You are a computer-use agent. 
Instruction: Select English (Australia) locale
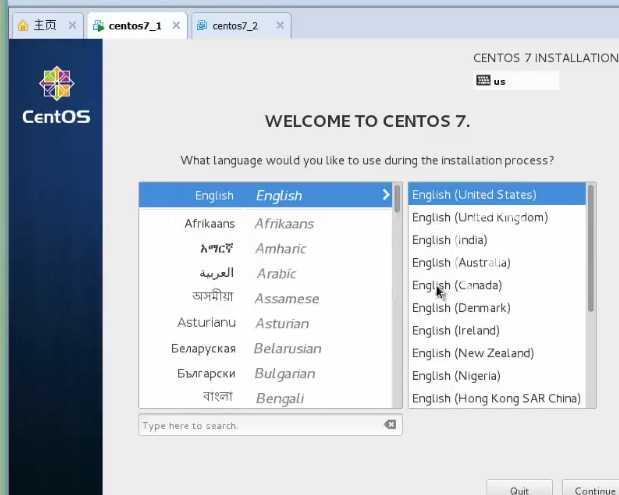[497, 262]
